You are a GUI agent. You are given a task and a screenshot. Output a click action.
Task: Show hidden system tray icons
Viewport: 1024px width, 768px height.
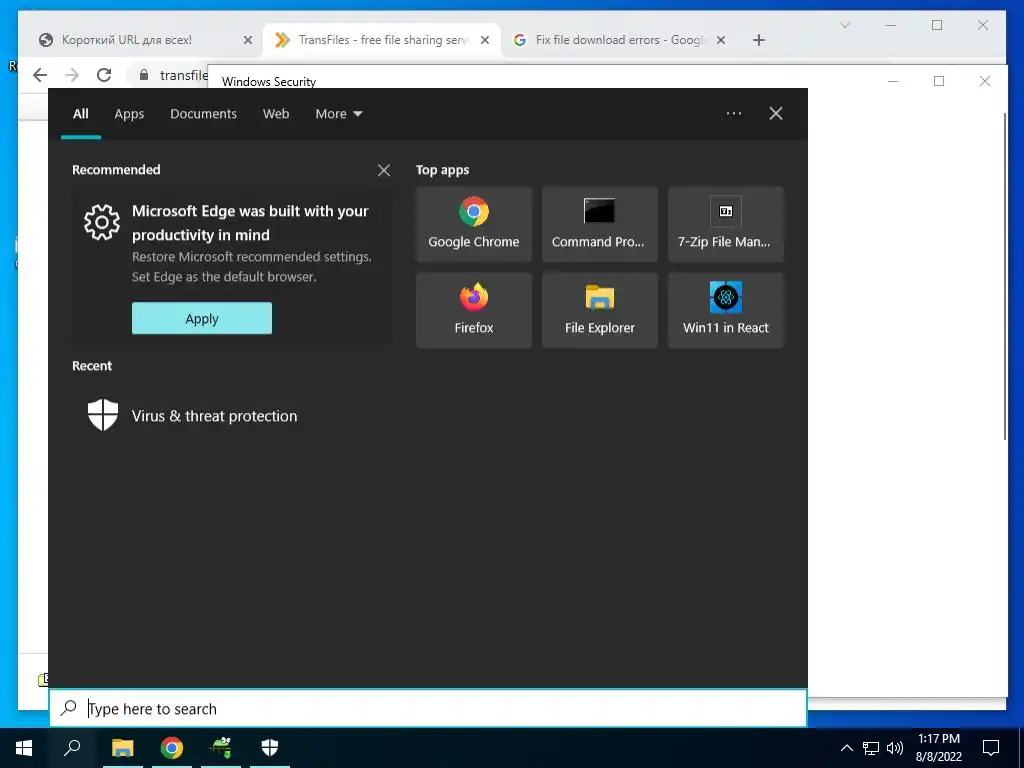tap(846, 748)
